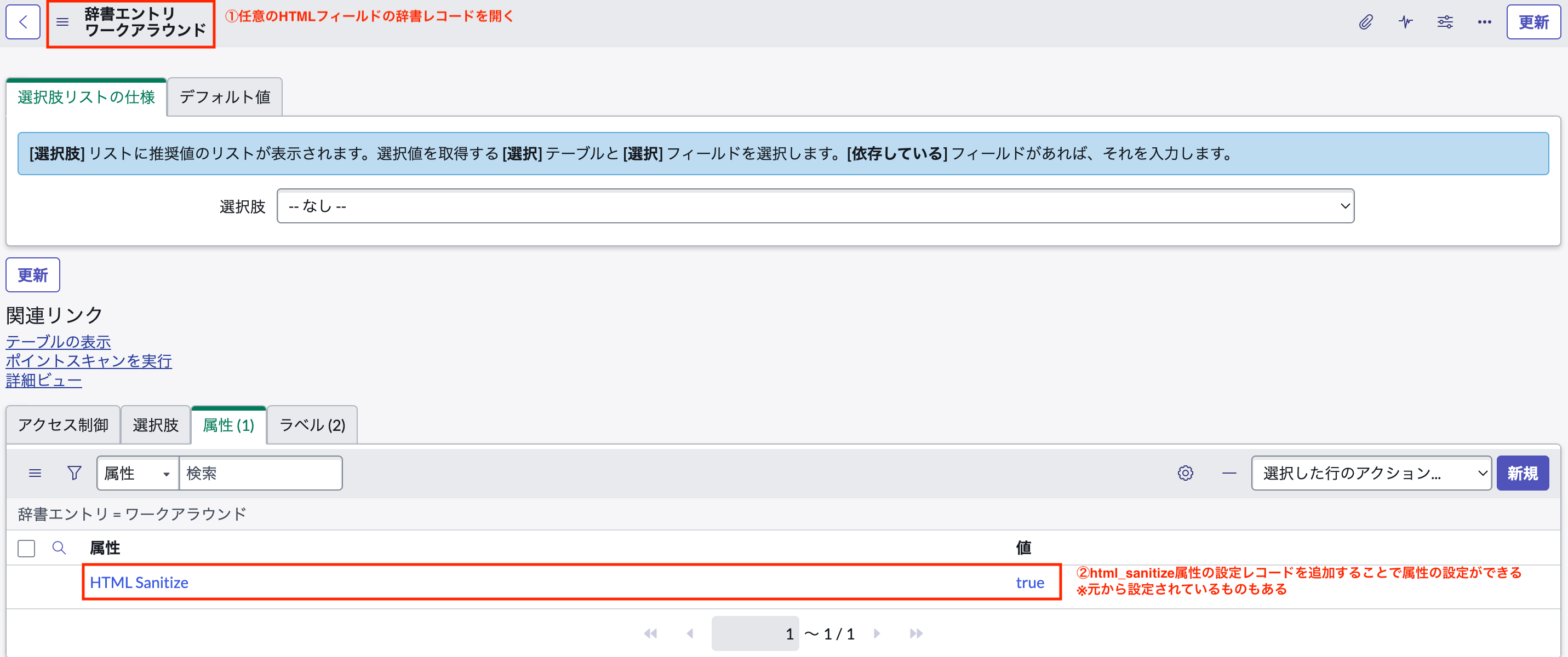This screenshot has width=1568, height=657.
Task: Open the attachments paperclip icon
Action: 1365,22
